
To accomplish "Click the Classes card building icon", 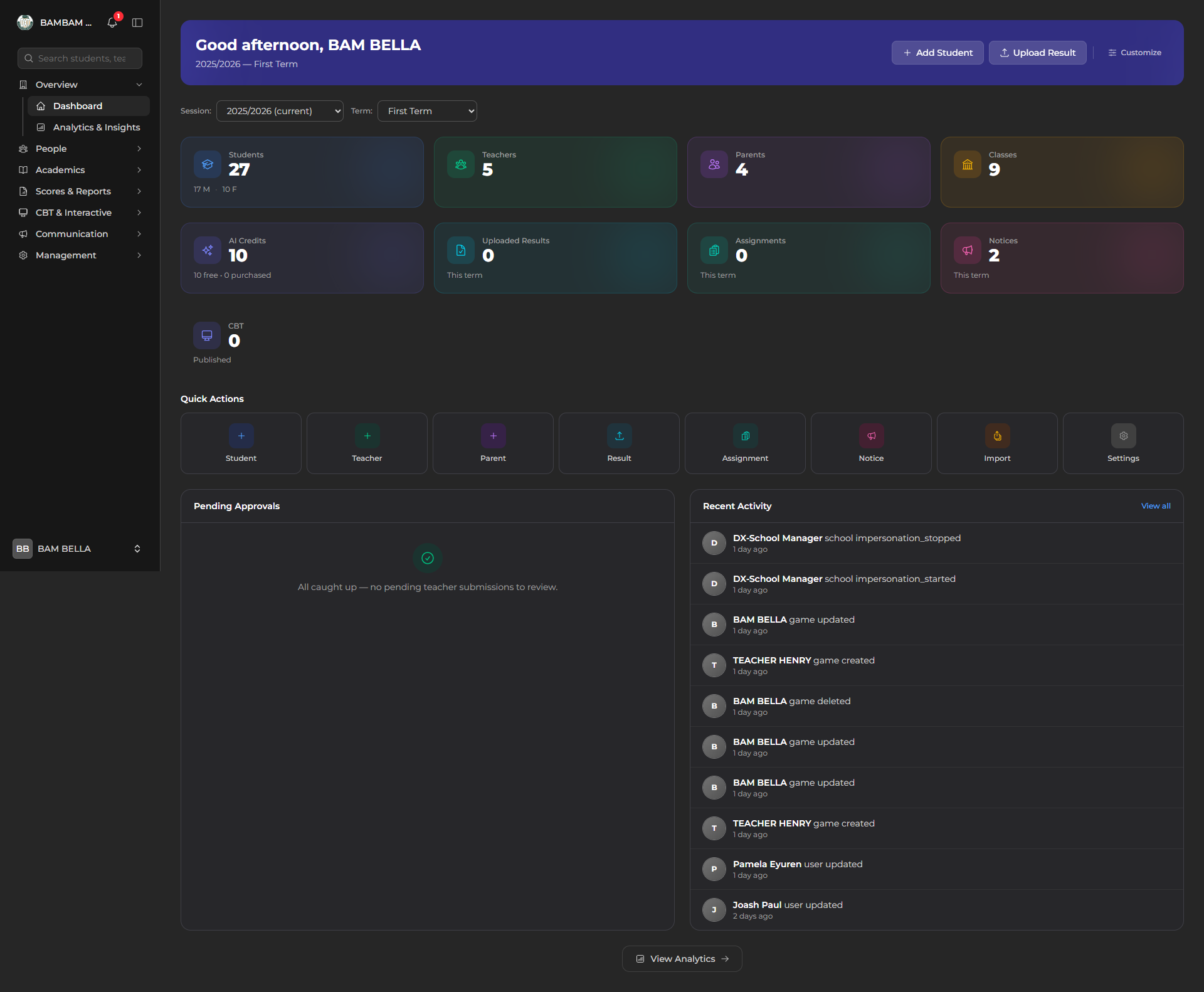I will (968, 164).
